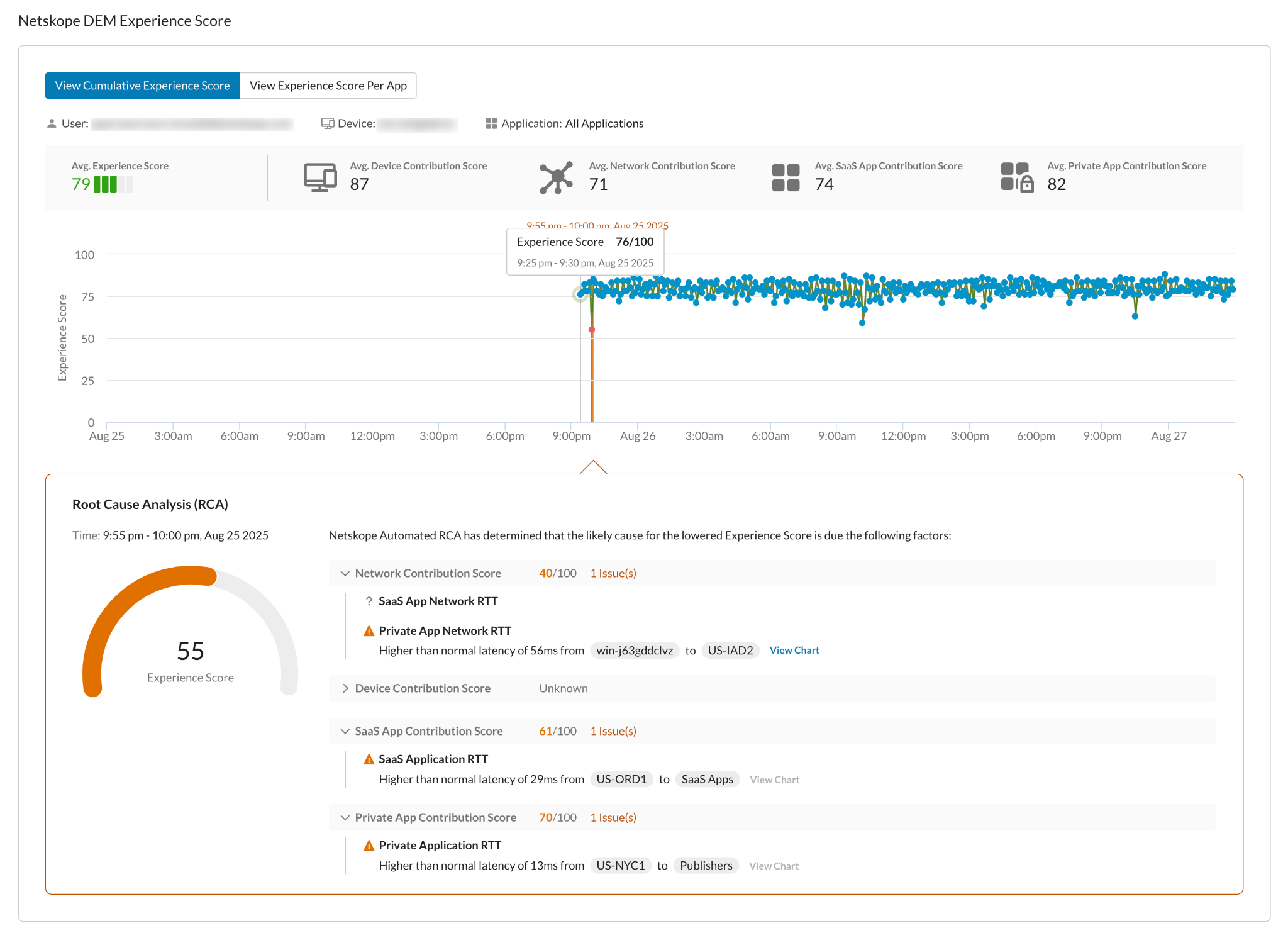1288x940 pixels.
Task: Expand the Device Contribution Score row
Action: 345,688
